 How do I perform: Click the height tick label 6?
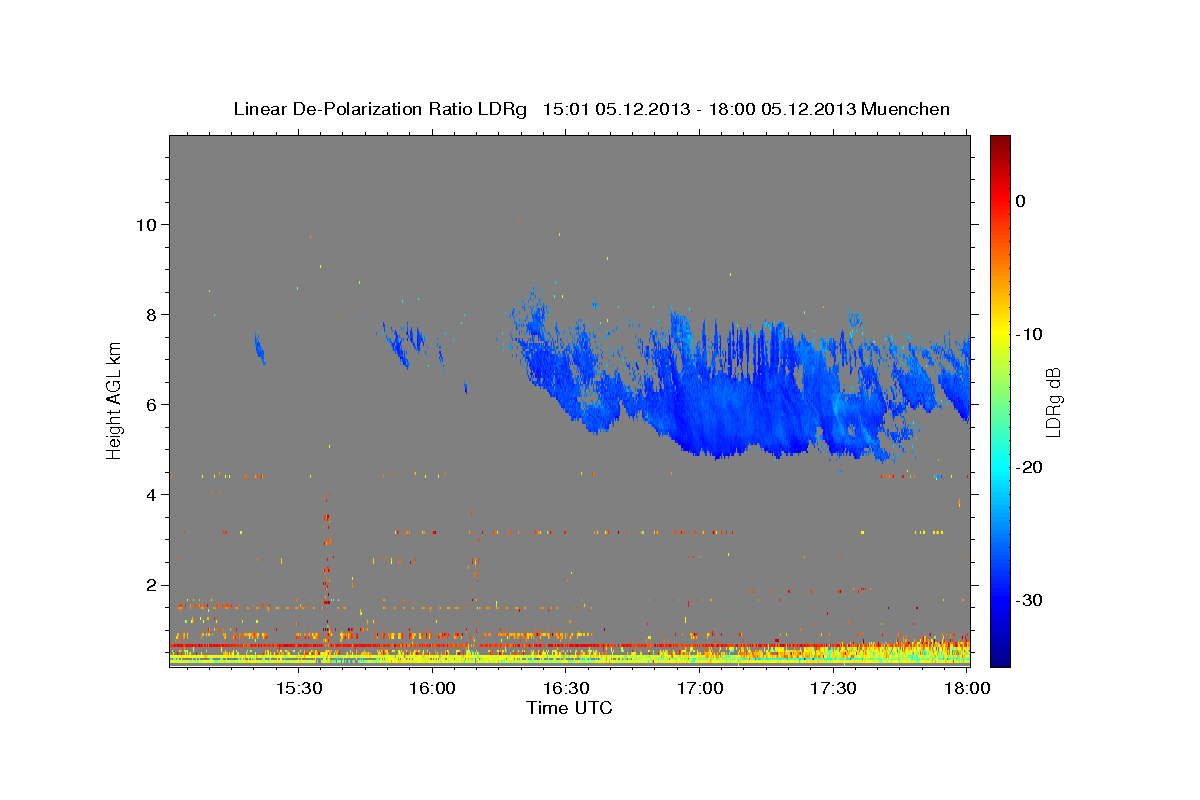(151, 404)
